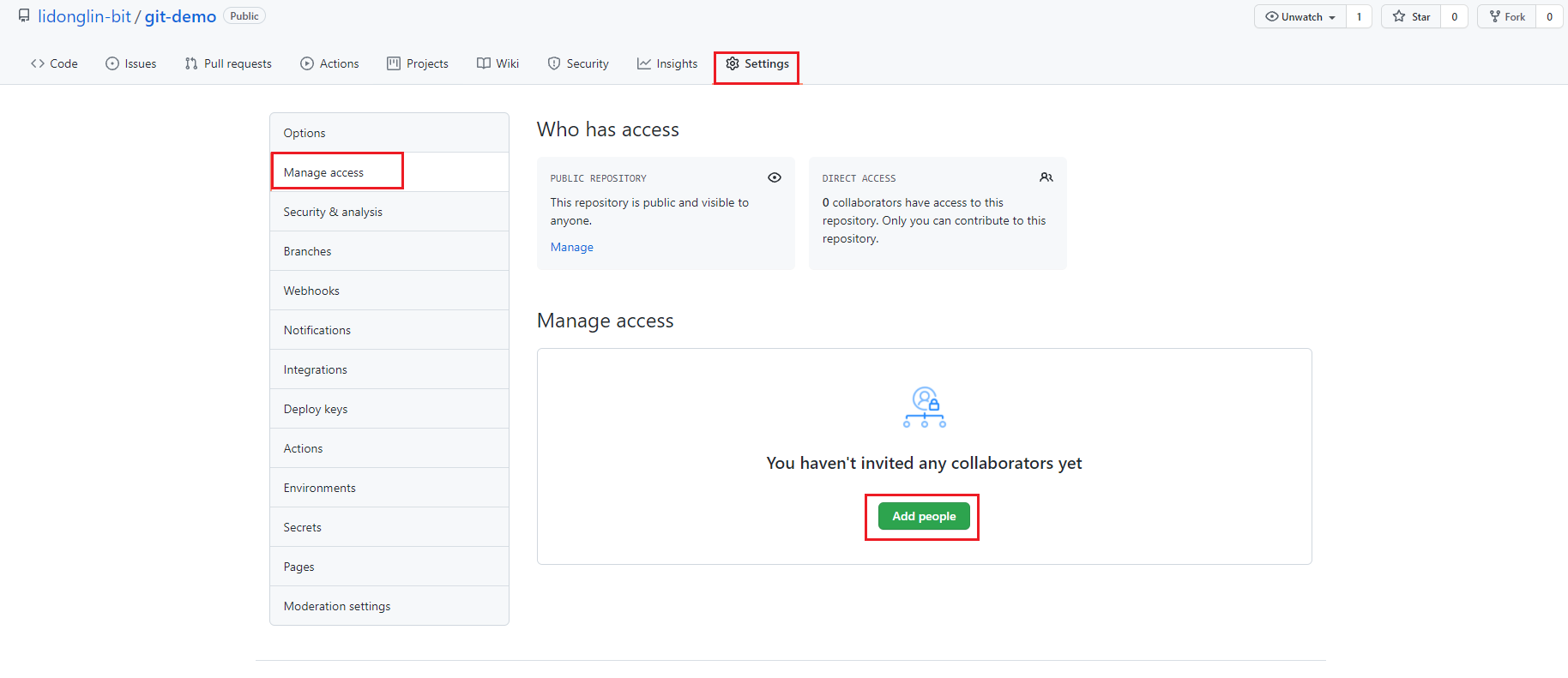Open Security & analysis settings
This screenshot has width=1568, height=678.
389,212
